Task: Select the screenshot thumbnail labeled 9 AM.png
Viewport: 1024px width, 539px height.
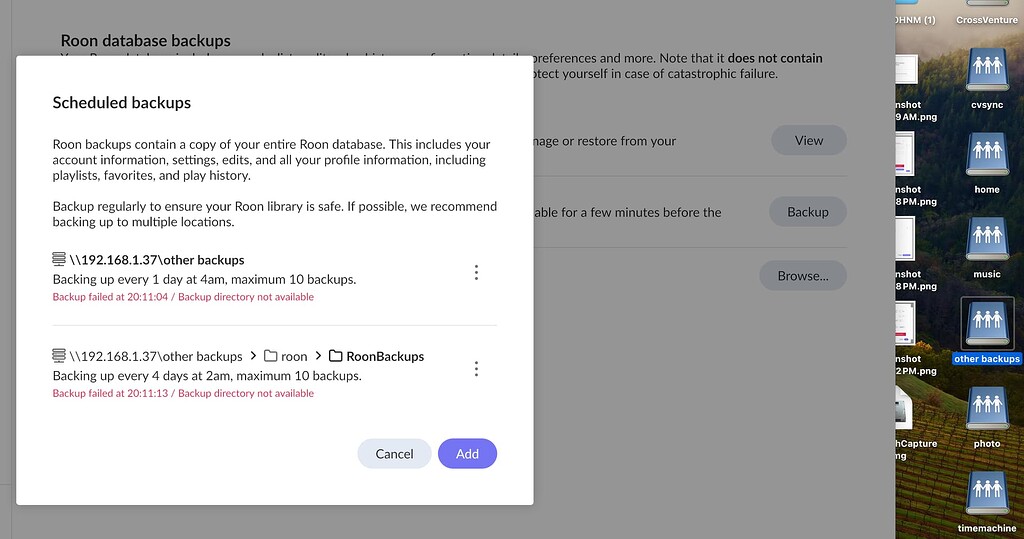Action: 906,69
